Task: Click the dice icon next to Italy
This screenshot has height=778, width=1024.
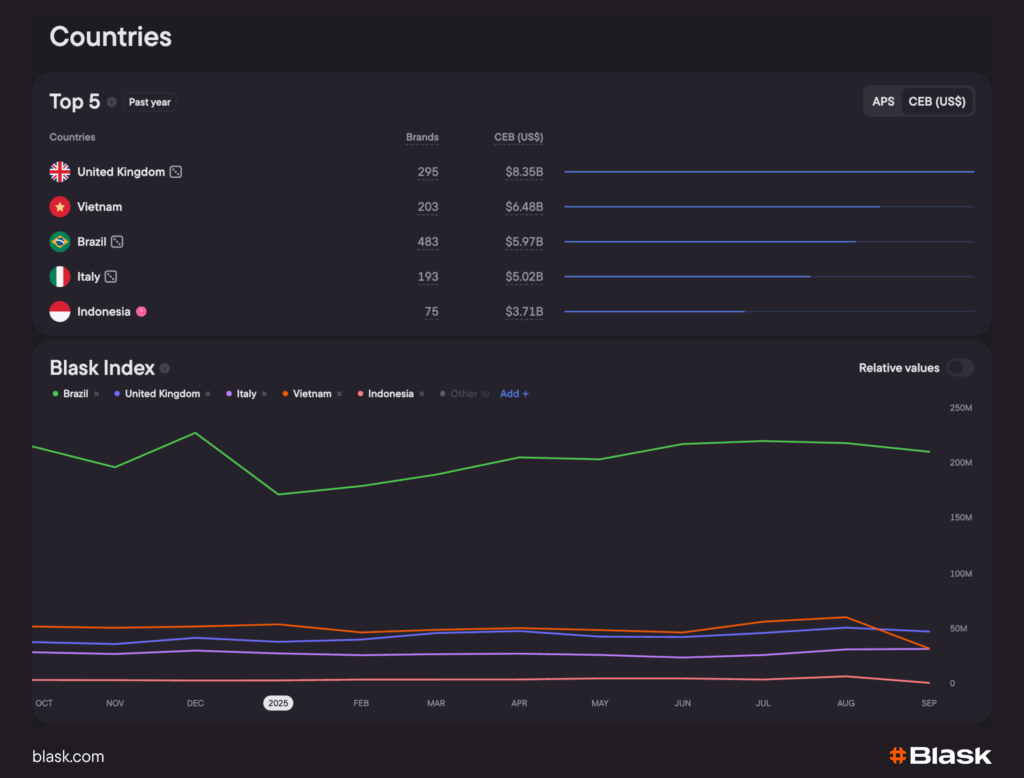Action: 111,277
